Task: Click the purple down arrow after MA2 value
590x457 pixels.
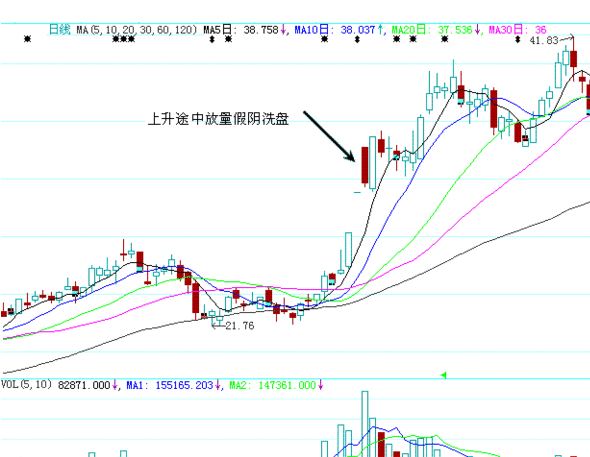Action: coord(321,385)
